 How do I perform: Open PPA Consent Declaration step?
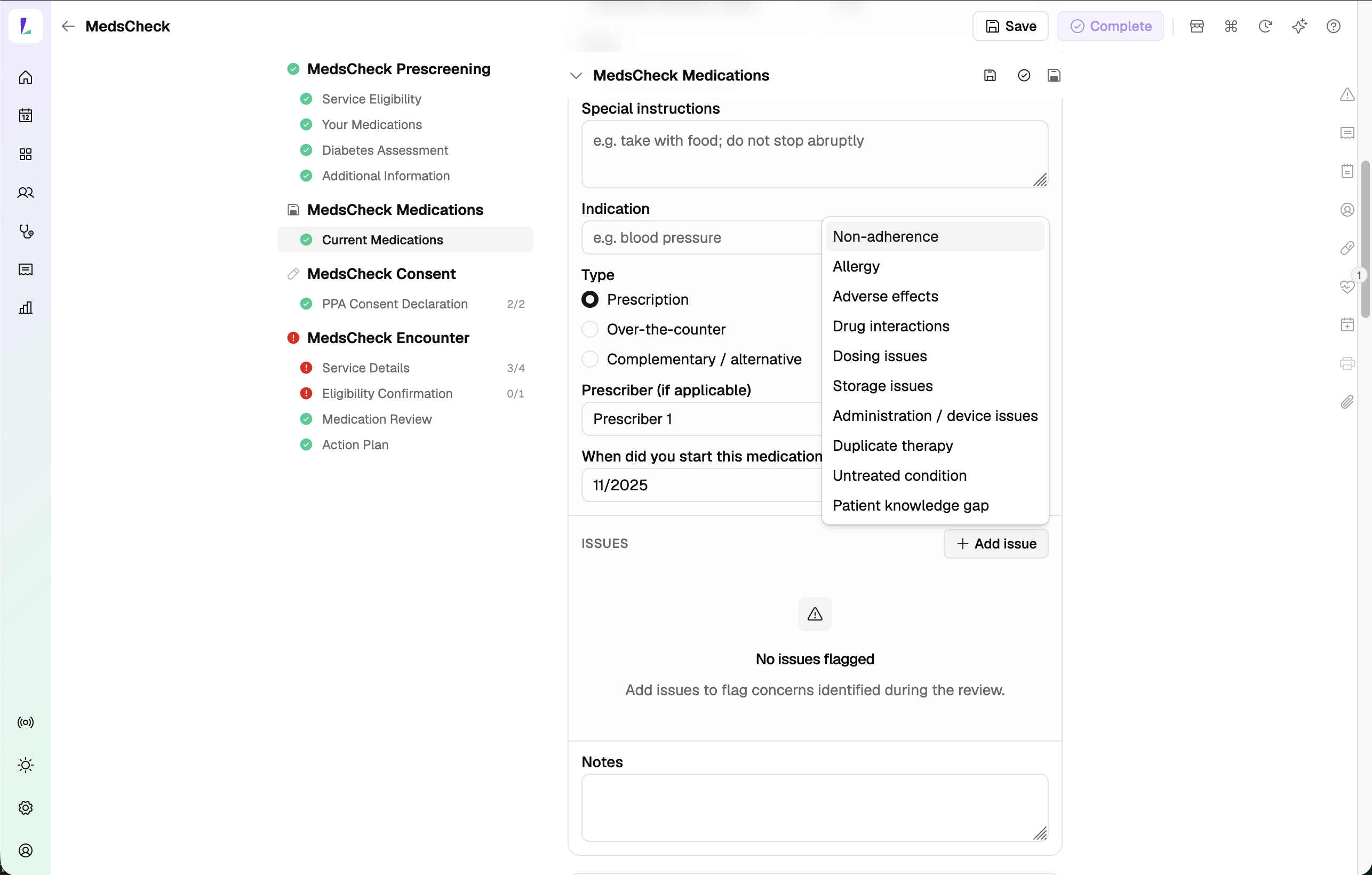coord(405,304)
